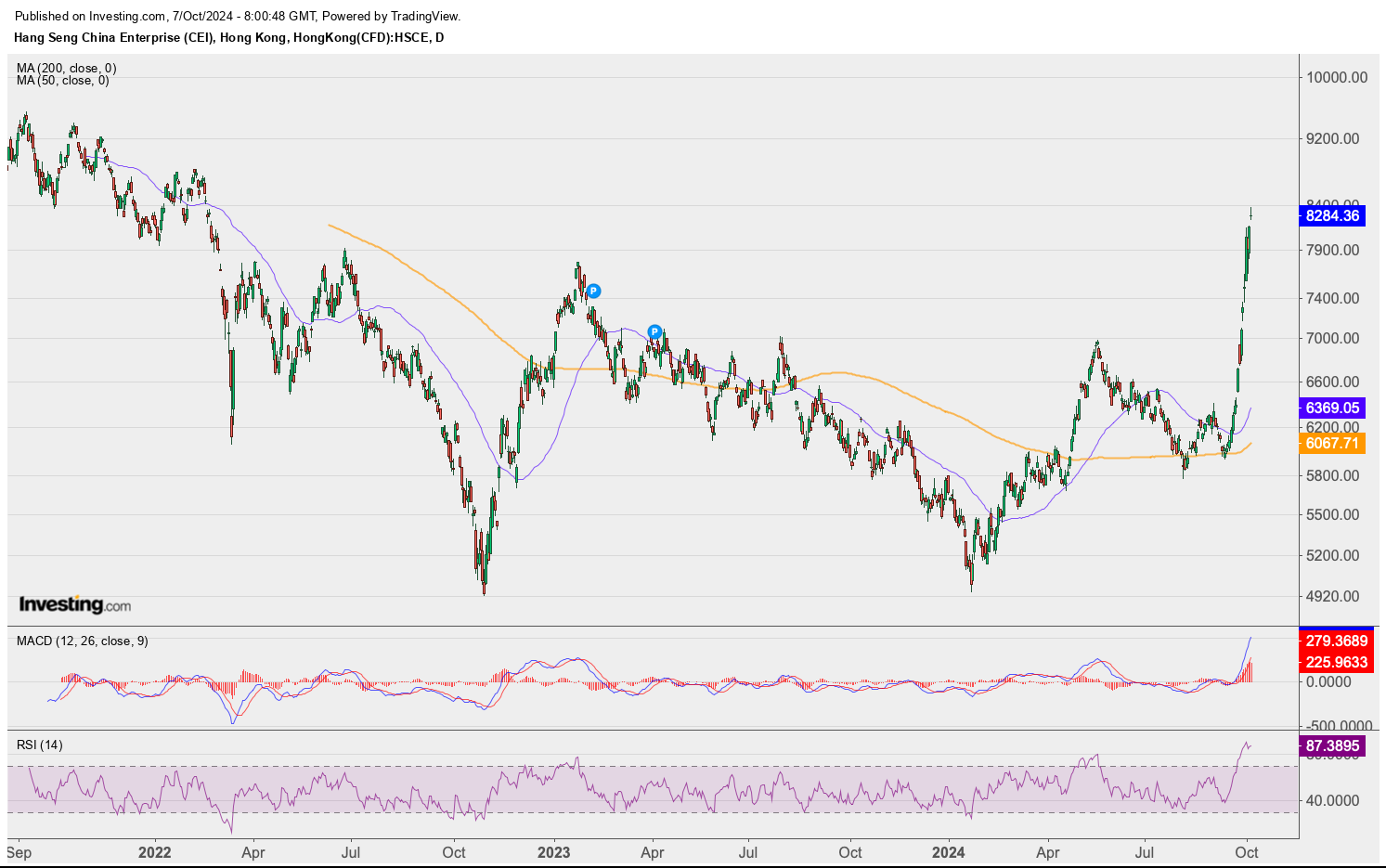The image size is (1386, 868).
Task: Click the purple 6369.05 MA value tag
Action: click(x=1332, y=408)
